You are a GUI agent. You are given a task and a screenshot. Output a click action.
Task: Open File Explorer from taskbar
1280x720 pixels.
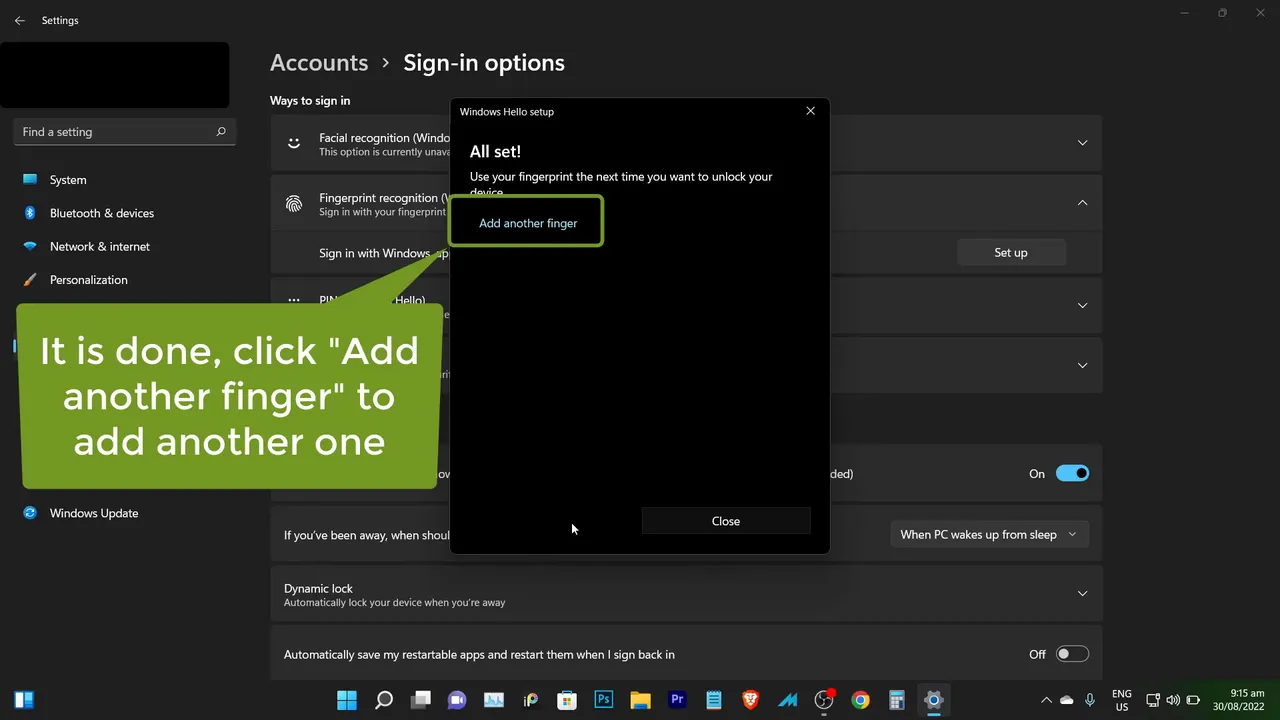[x=641, y=700]
